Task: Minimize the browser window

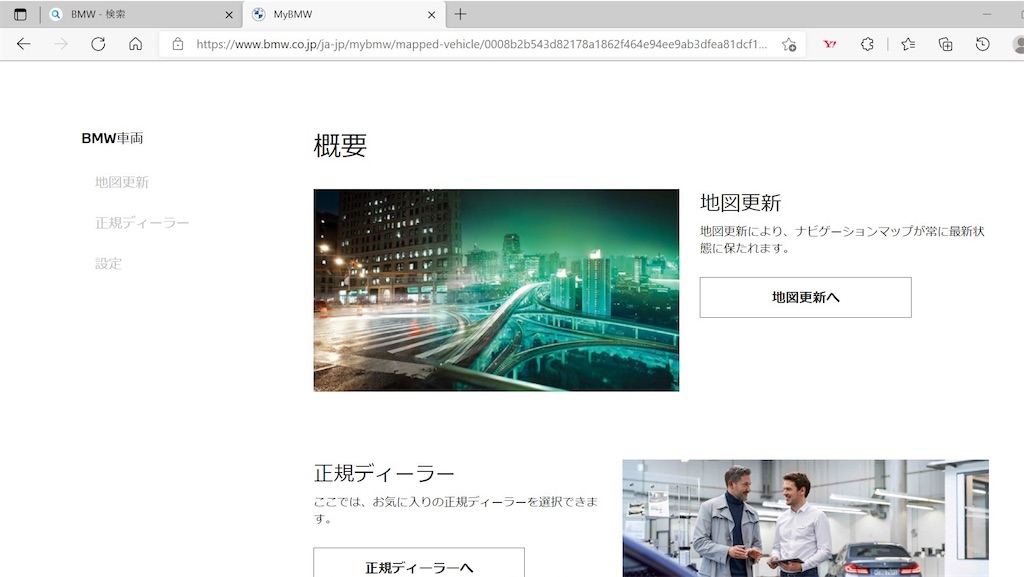Action: 987,14
